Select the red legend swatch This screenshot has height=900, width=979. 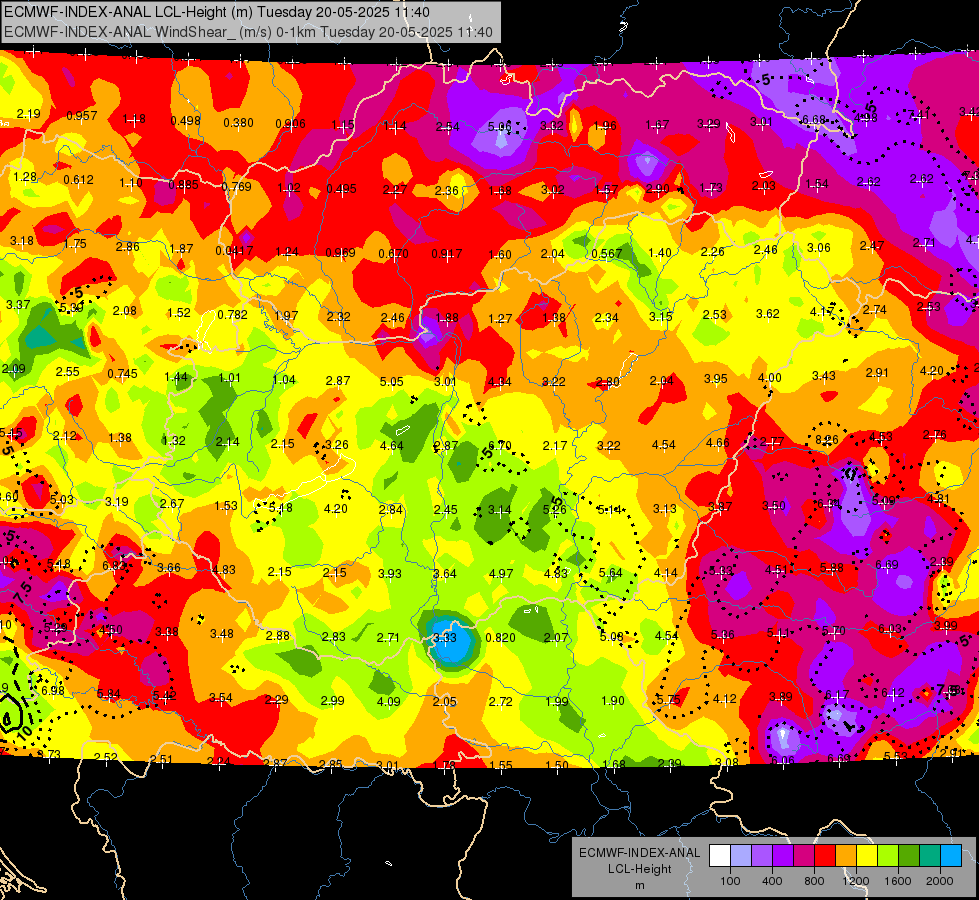(x=825, y=856)
